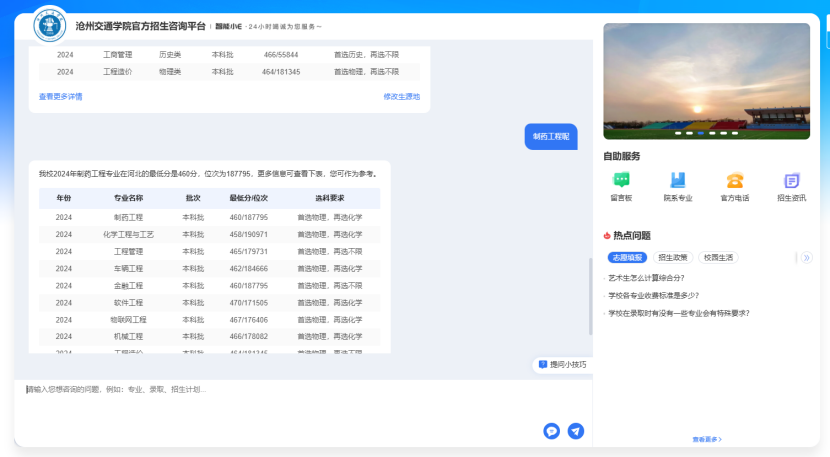Expand hot topic tabs with double-chevron arrow

(806, 258)
